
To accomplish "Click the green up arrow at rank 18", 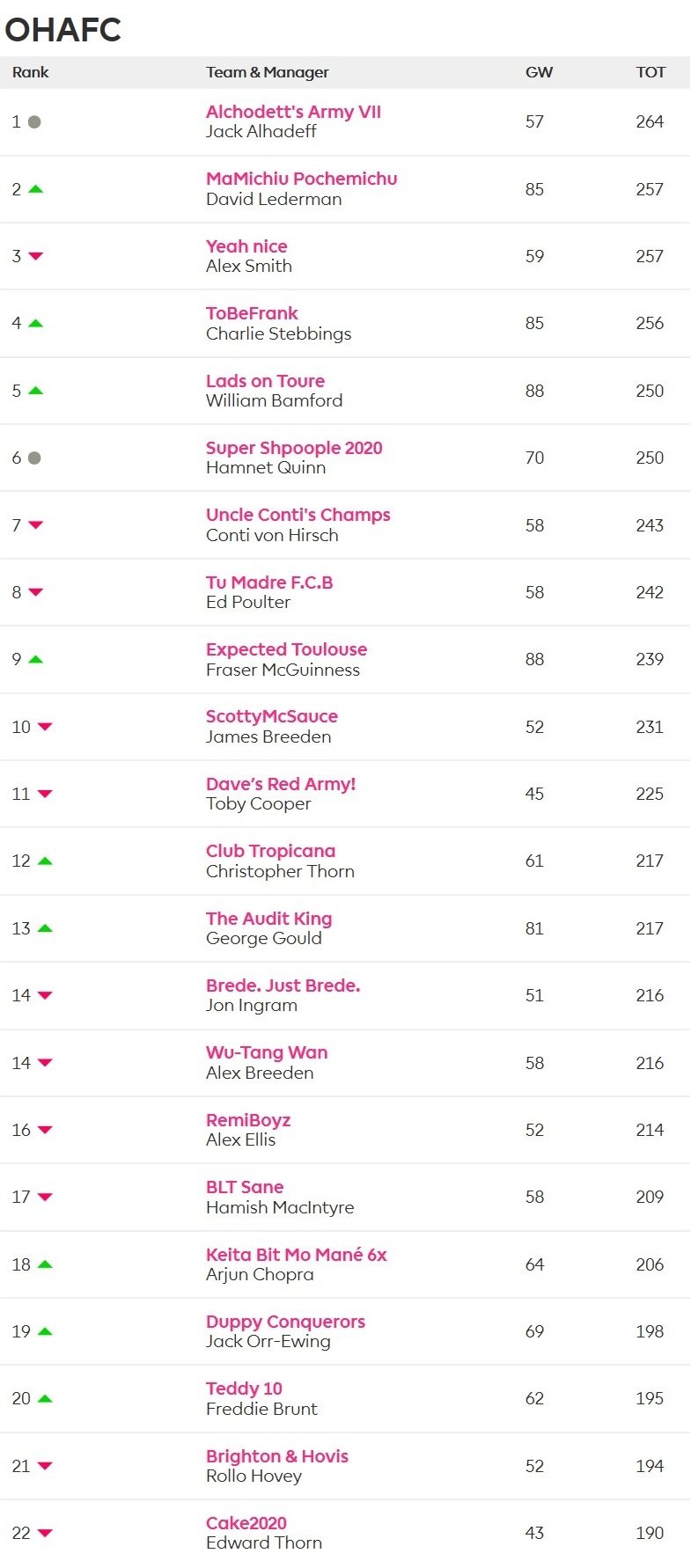I will click(45, 1264).
